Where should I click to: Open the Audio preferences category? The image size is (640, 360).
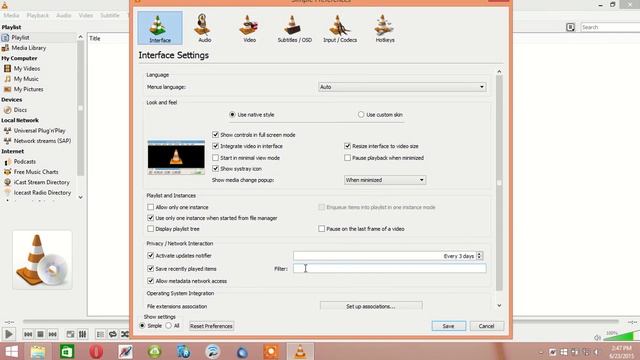[204, 28]
